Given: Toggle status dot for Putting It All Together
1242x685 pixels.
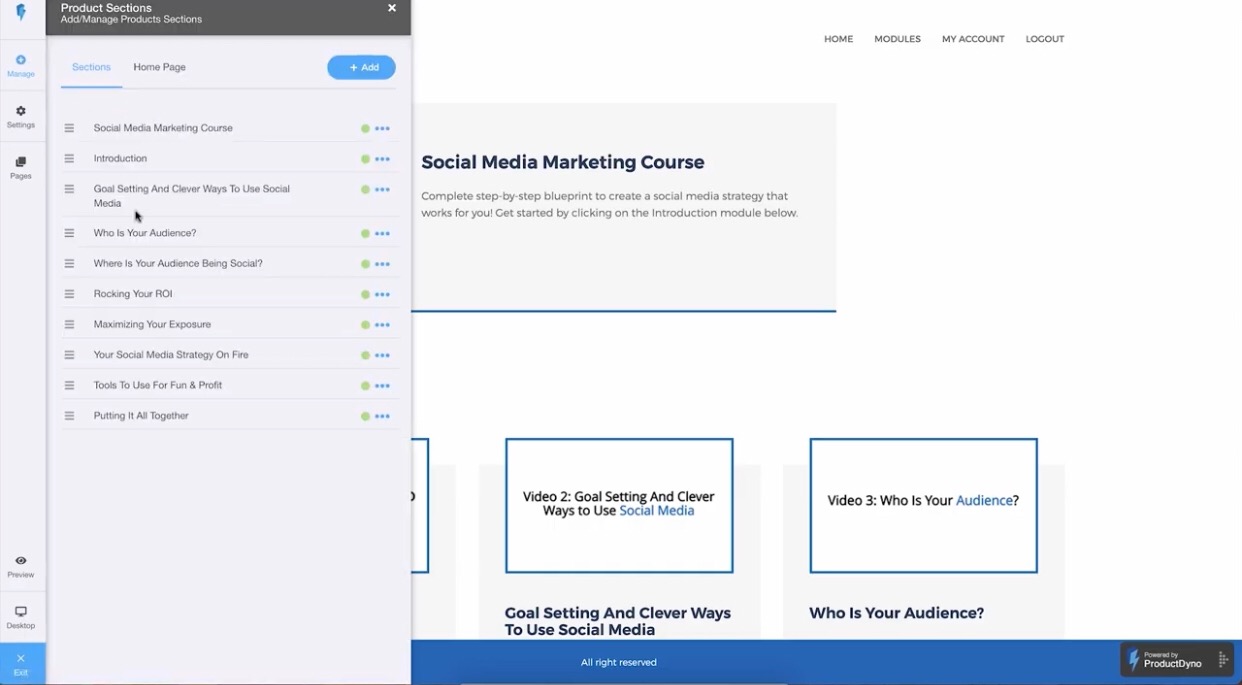Looking at the screenshot, I should click(x=365, y=416).
